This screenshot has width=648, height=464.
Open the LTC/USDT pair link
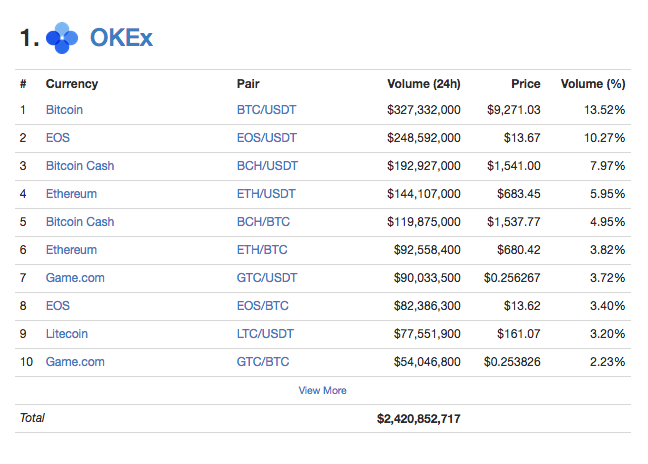[265, 334]
